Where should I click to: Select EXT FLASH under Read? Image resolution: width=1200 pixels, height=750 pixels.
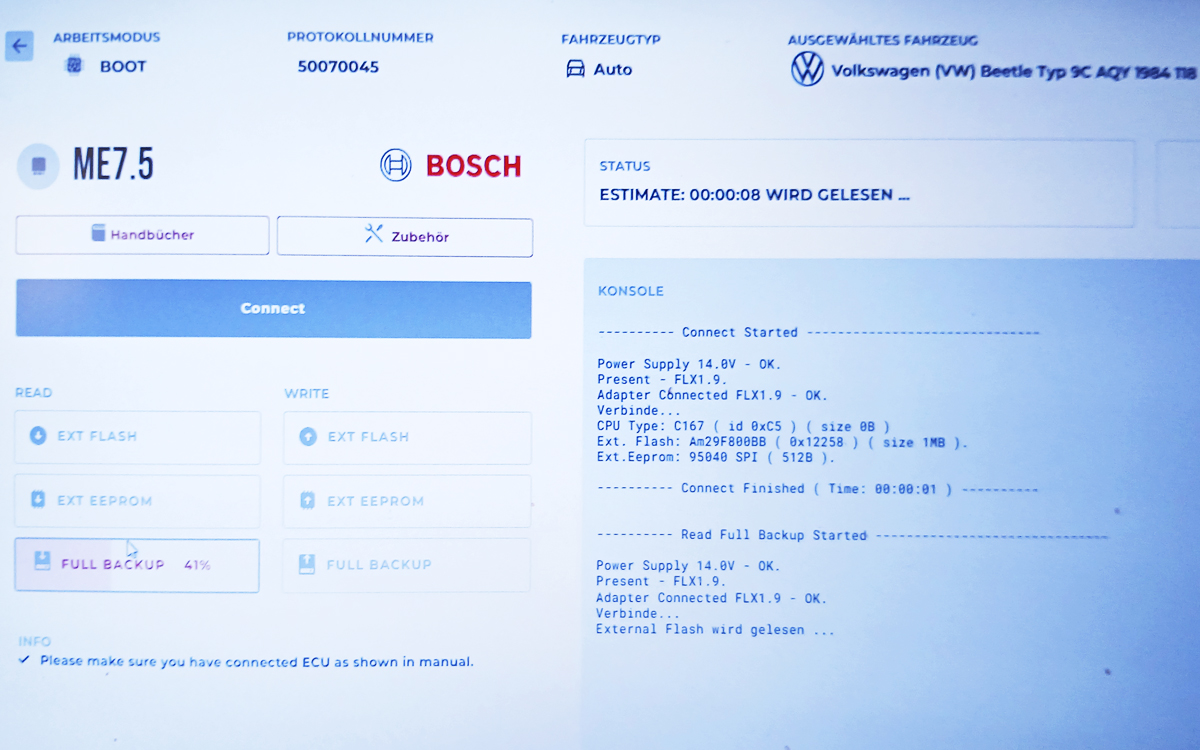point(137,437)
